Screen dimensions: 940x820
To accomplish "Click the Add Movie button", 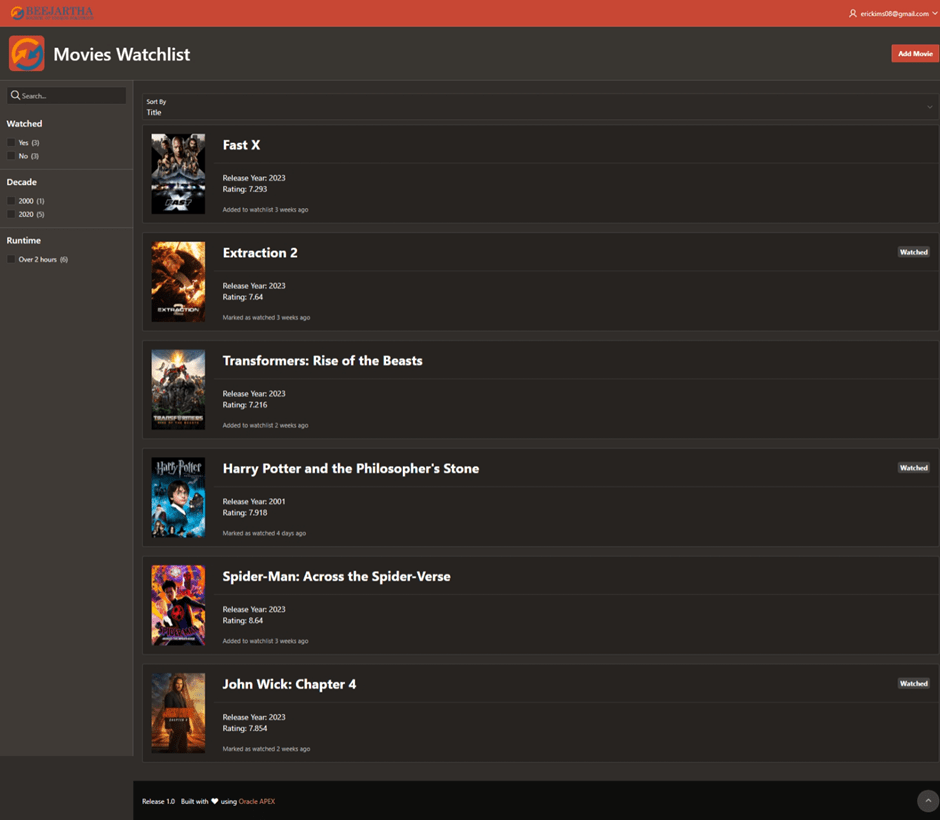I will [915, 53].
